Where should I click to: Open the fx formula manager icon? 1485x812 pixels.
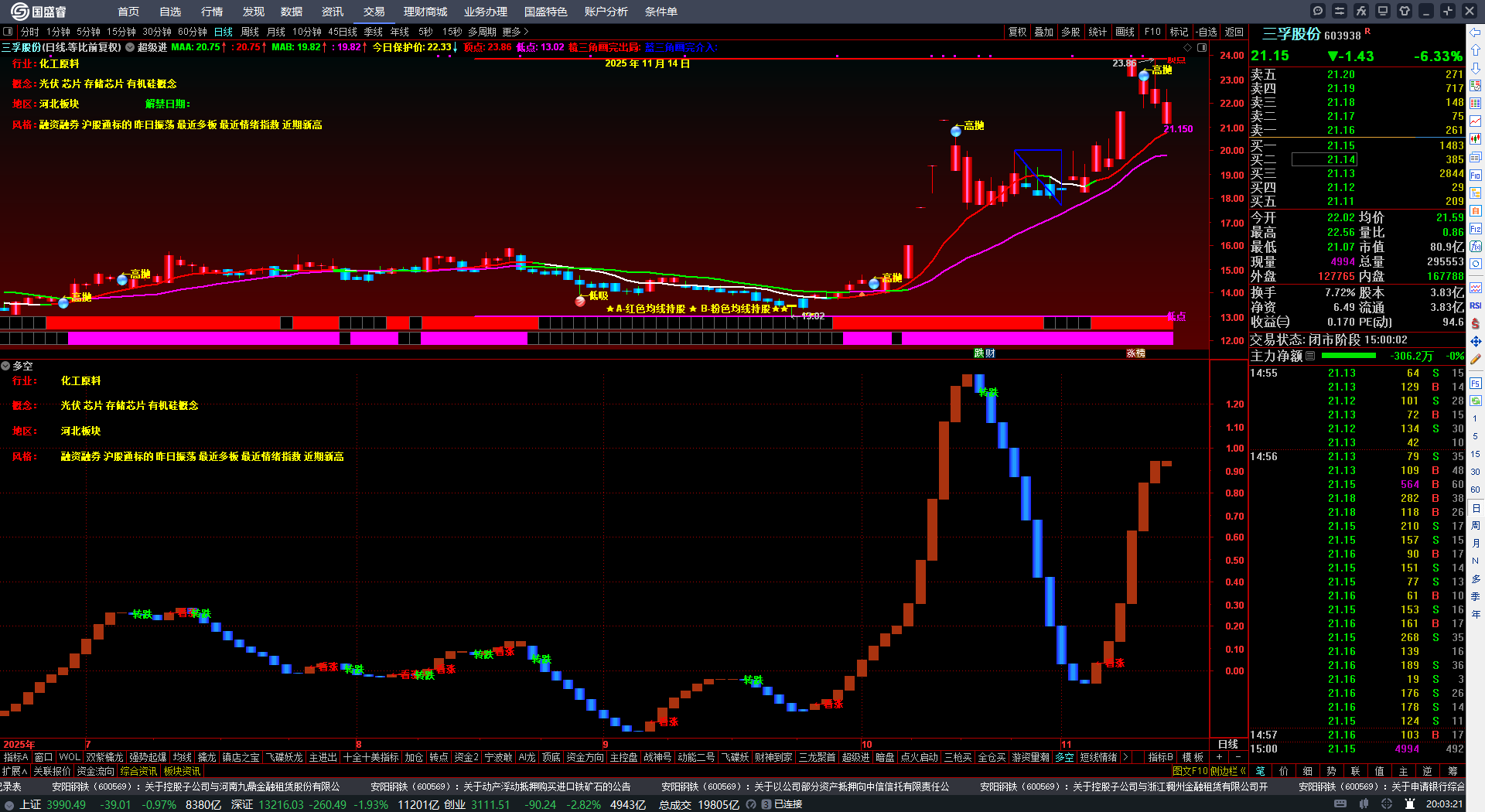point(1361,11)
